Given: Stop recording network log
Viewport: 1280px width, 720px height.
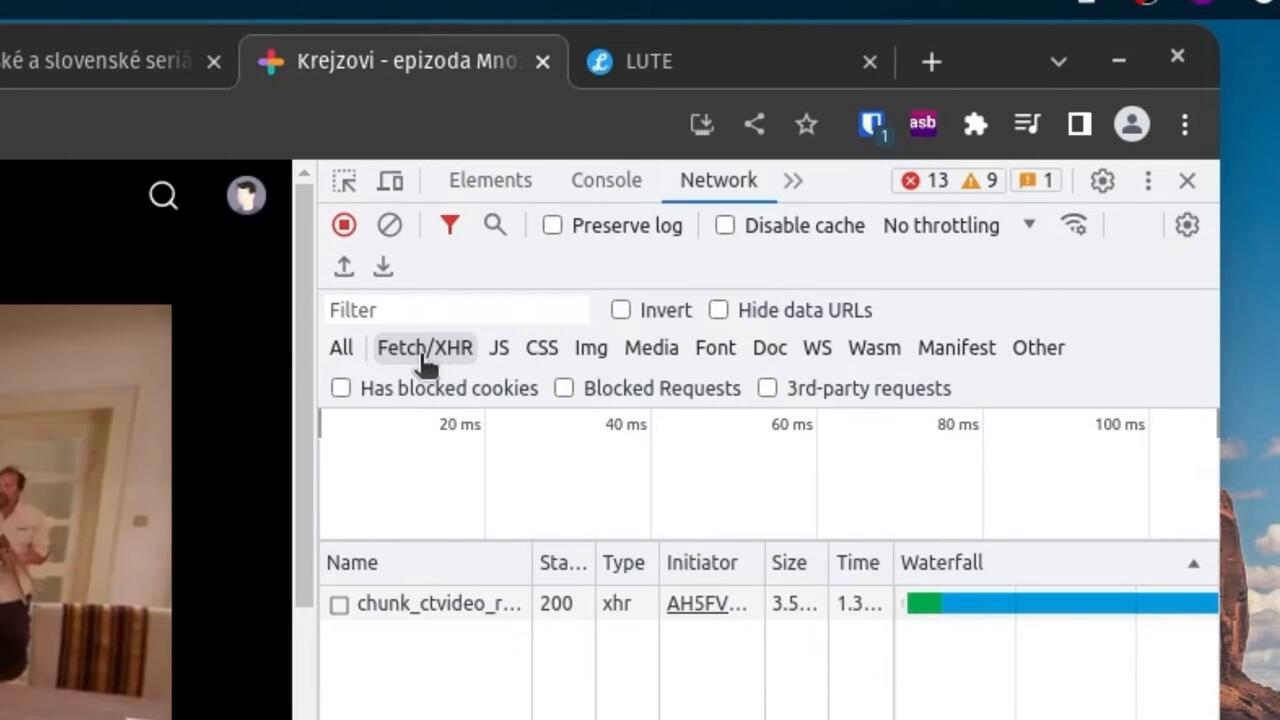Looking at the screenshot, I should coord(344,225).
